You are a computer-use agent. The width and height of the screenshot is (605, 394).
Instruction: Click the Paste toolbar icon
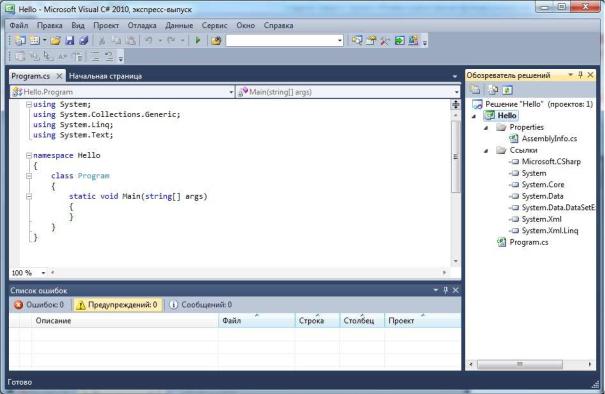(x=131, y=40)
